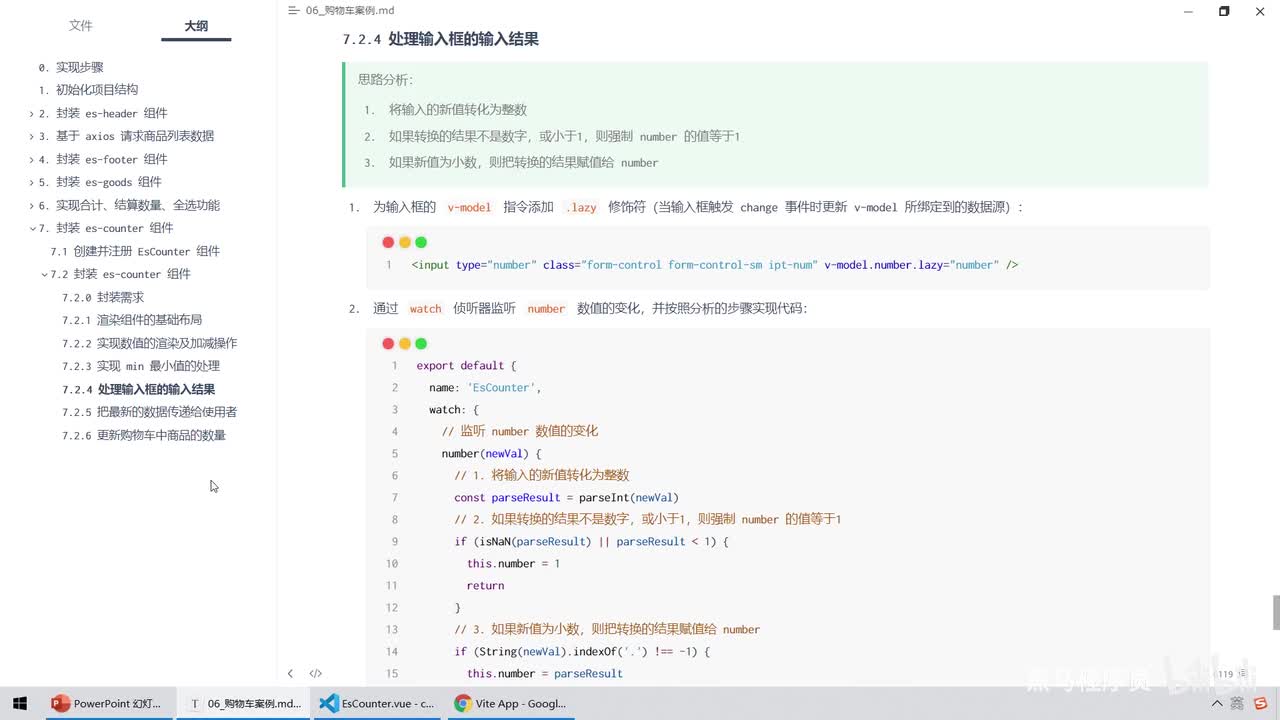The width and height of the screenshot is (1280, 720).
Task: Switch to the 大纲 sidebar tab
Action: (196, 26)
